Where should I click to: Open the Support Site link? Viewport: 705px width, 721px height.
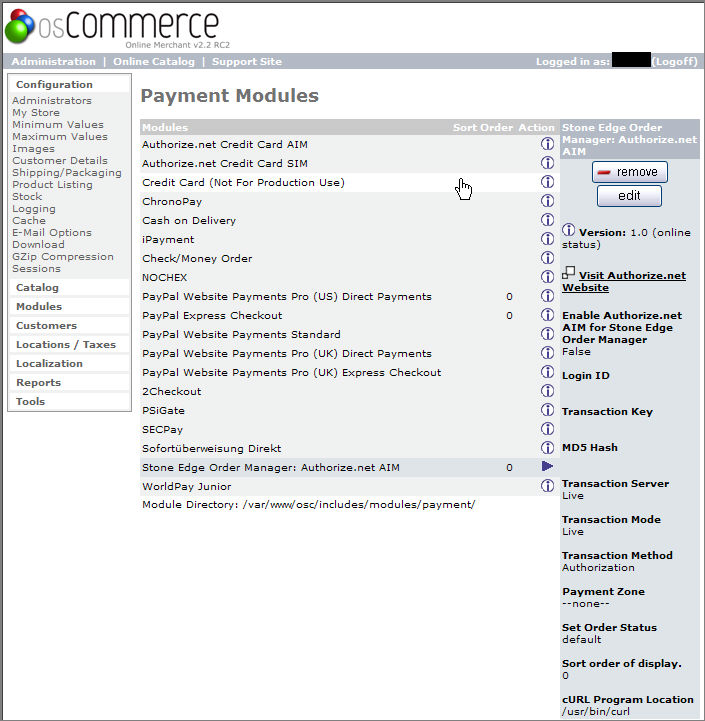tap(247, 62)
